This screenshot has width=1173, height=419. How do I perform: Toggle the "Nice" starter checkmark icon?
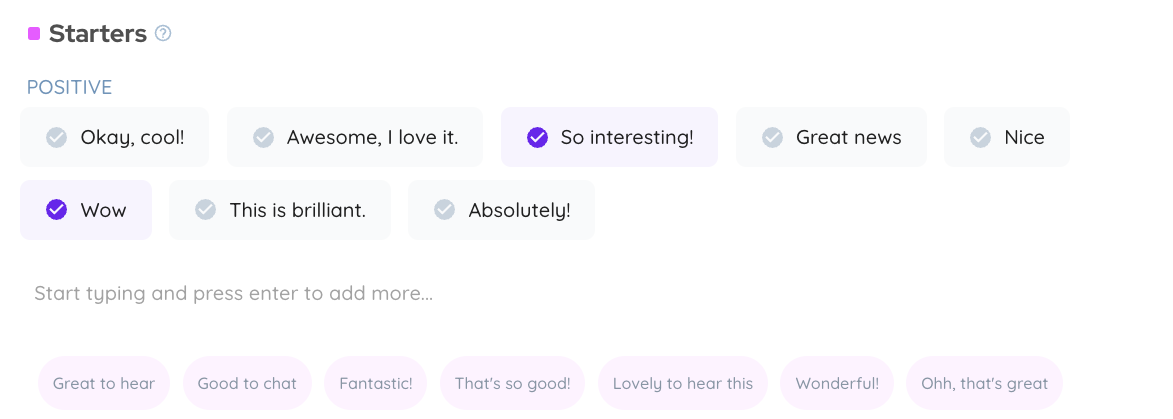(x=981, y=137)
